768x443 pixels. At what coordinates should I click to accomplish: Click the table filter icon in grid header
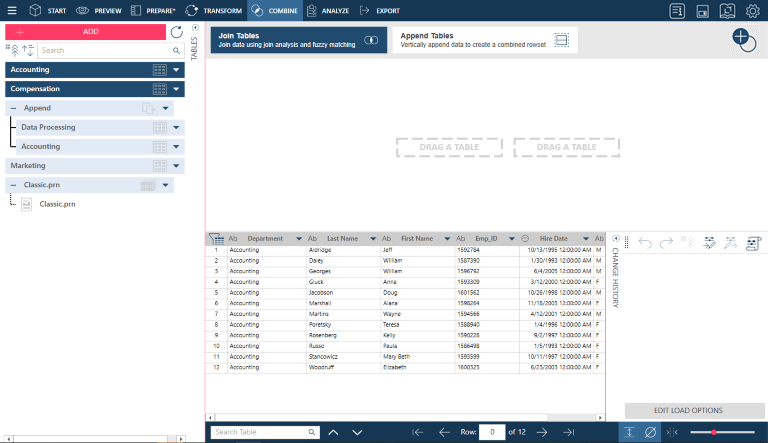pyautogui.click(x=216, y=238)
